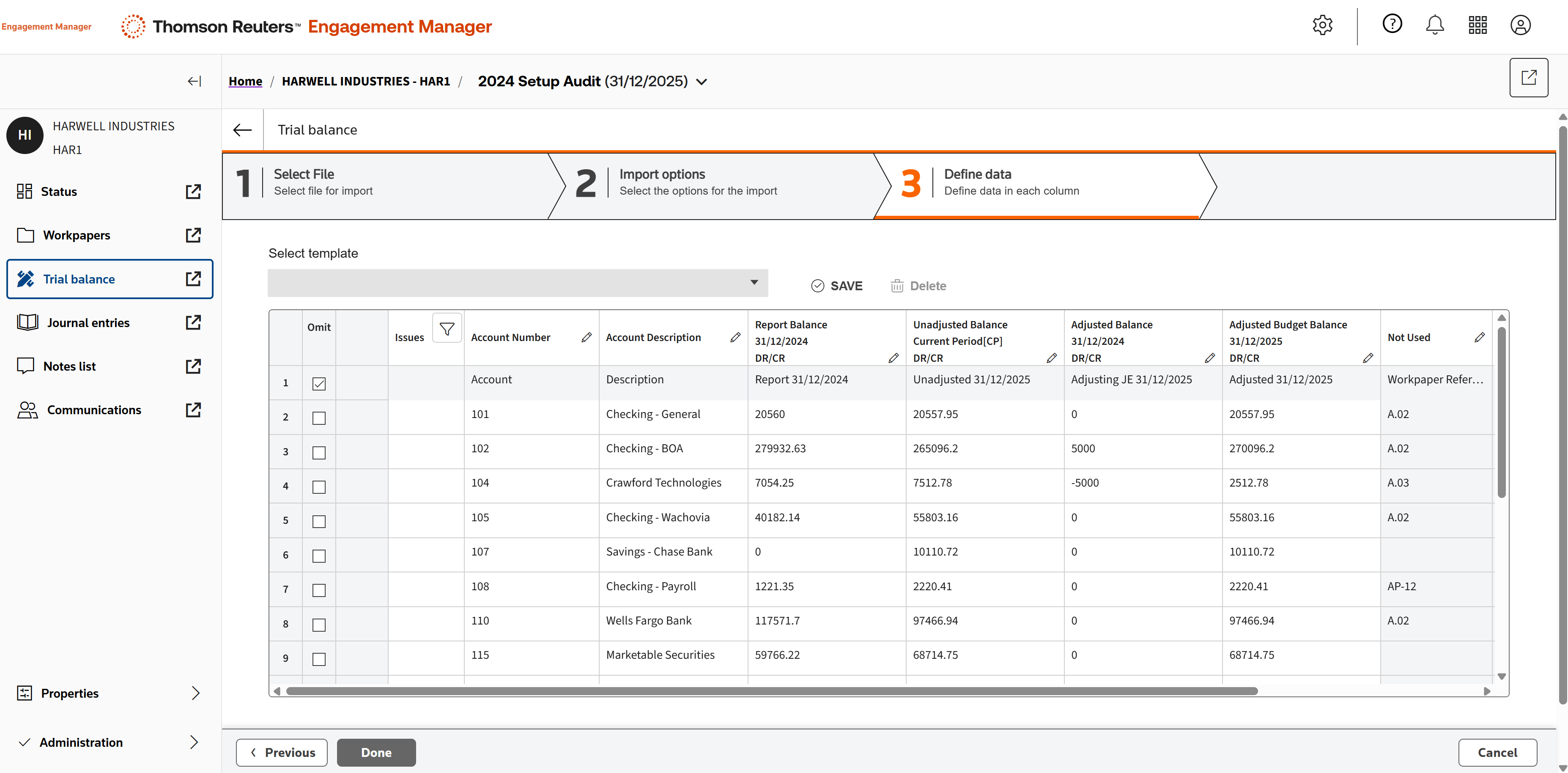
Task: Expand the Properties section
Action: [195, 693]
